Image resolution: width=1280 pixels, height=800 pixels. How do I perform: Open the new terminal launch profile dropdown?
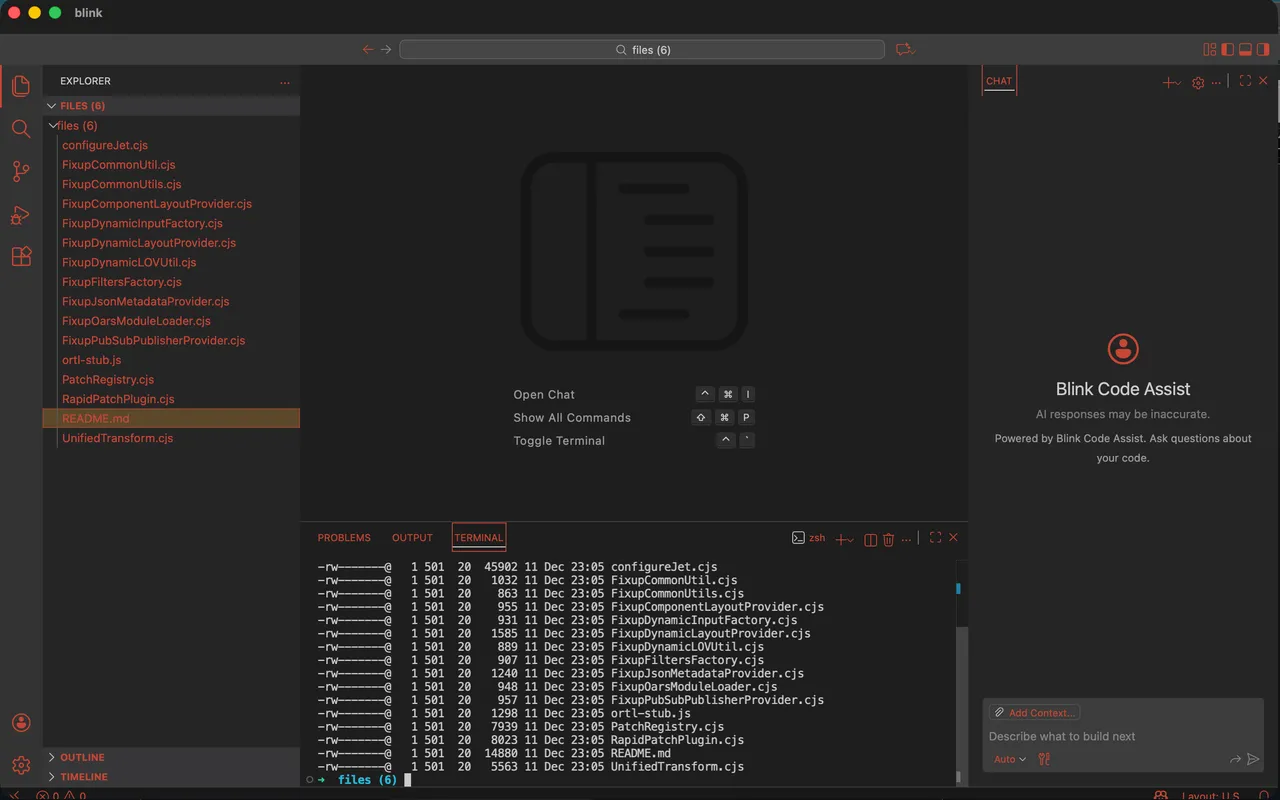[x=850, y=540]
